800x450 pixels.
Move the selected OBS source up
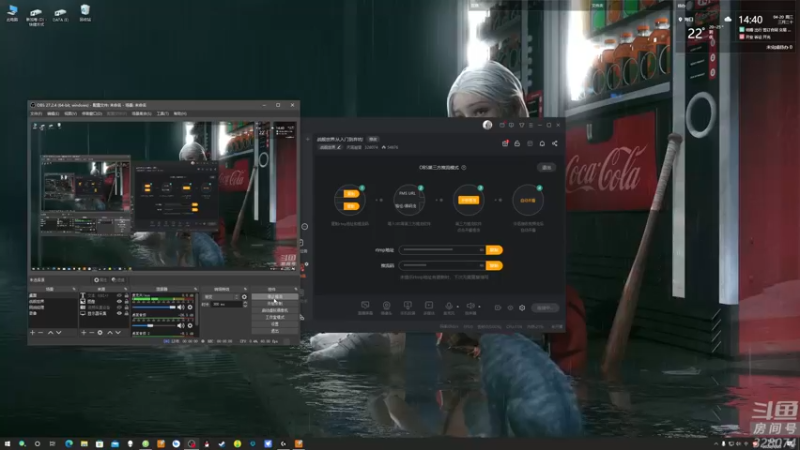(x=110, y=333)
